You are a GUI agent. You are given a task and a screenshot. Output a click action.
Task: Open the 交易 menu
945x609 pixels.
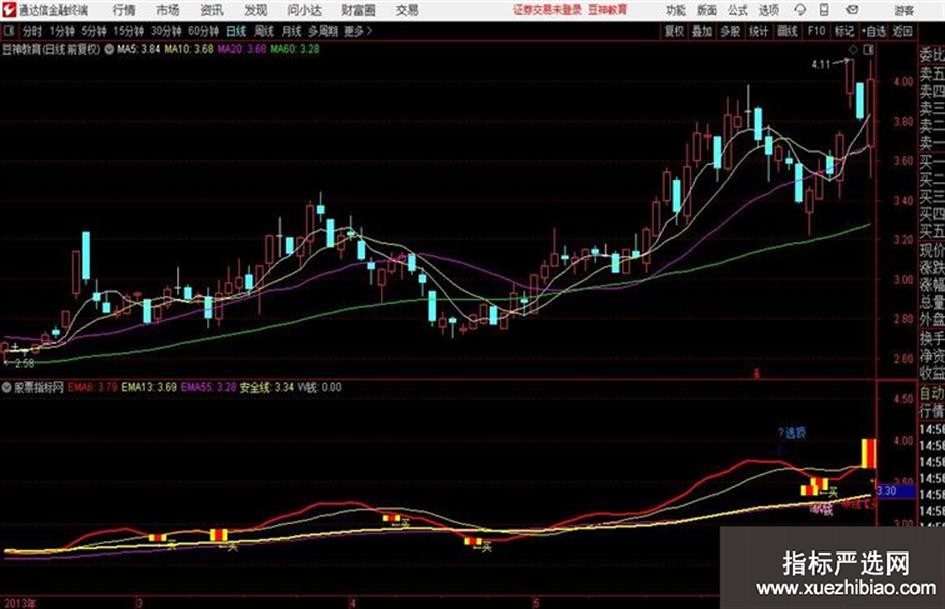[x=407, y=10]
